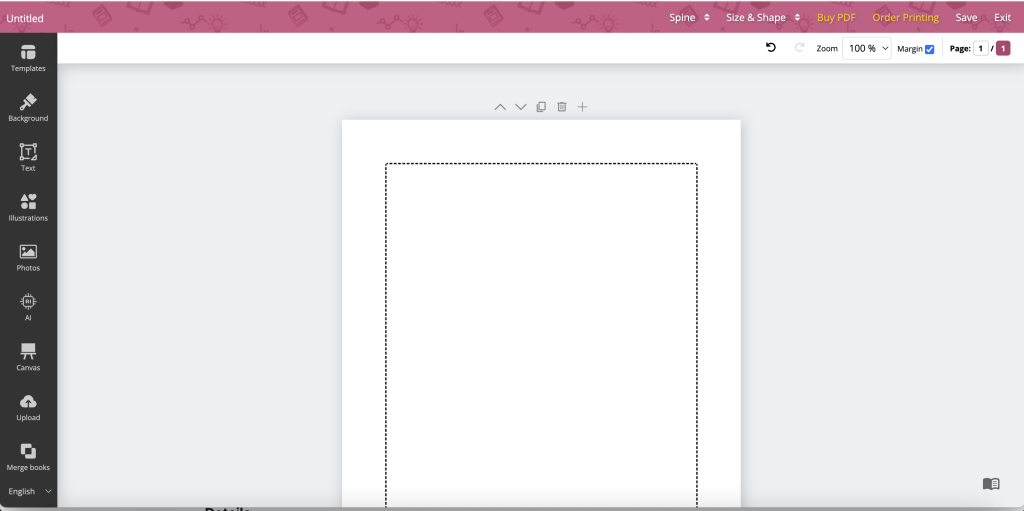Toggle the Margin checkbox
1024x511 pixels.
point(929,49)
